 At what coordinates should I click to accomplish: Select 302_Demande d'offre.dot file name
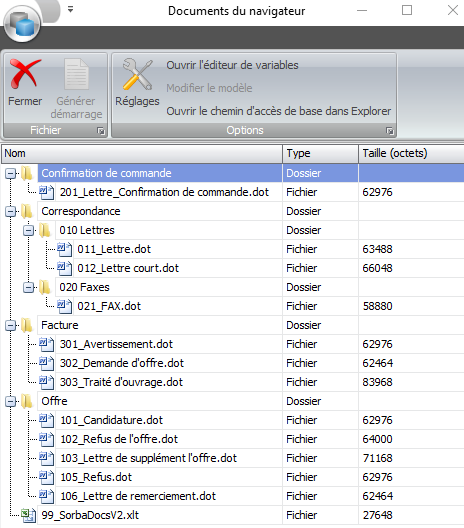click(x=122, y=363)
